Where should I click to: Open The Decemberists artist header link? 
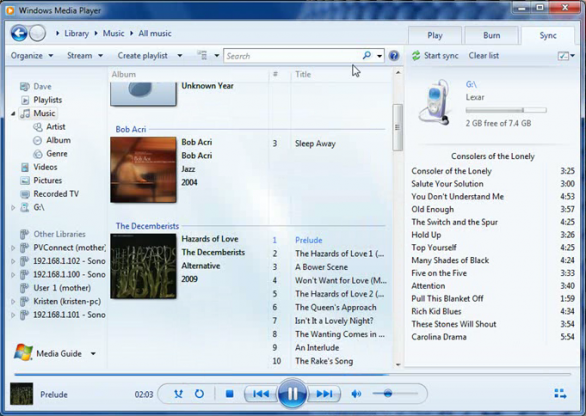[x=147, y=226]
